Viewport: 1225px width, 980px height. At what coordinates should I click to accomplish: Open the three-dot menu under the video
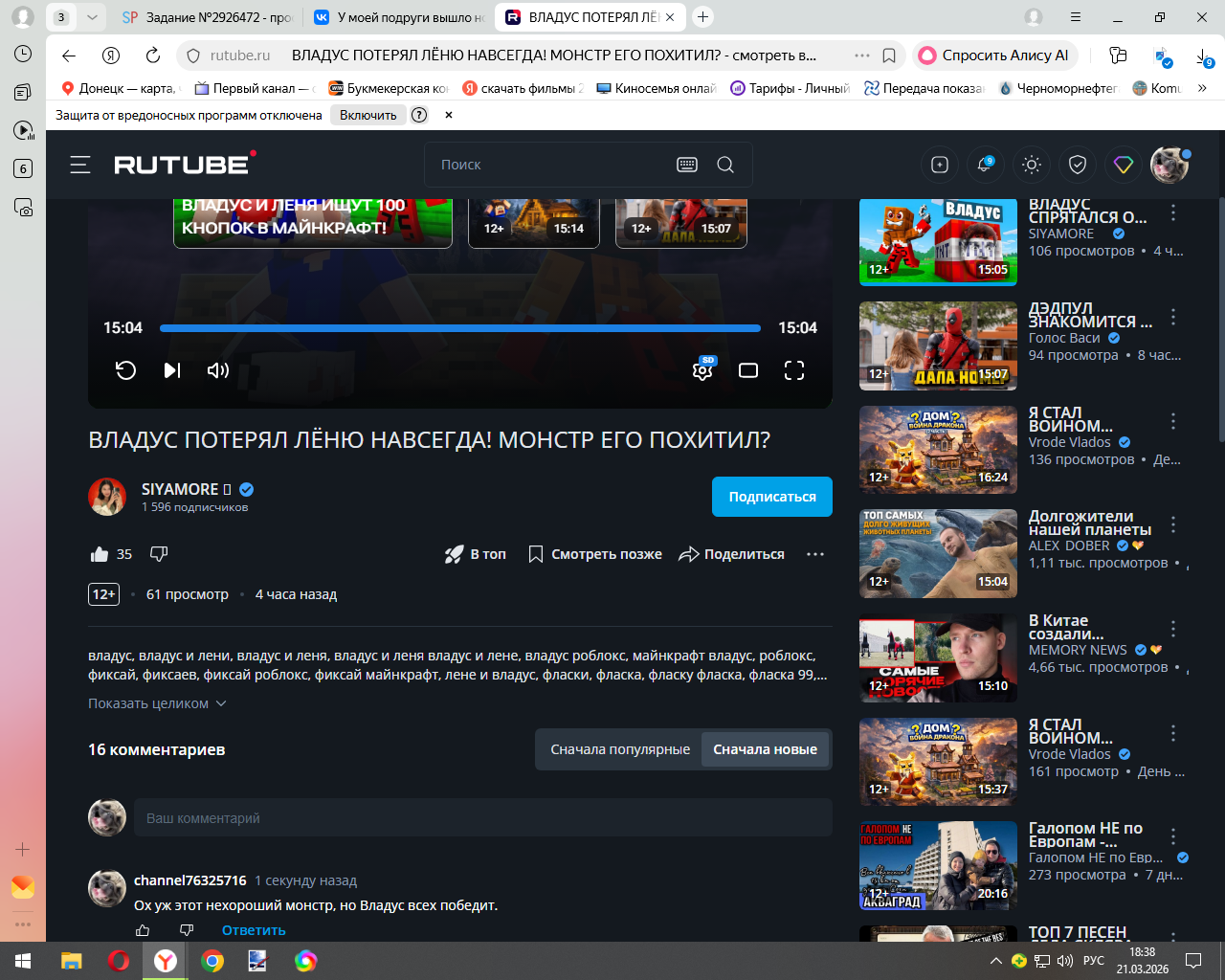click(815, 554)
